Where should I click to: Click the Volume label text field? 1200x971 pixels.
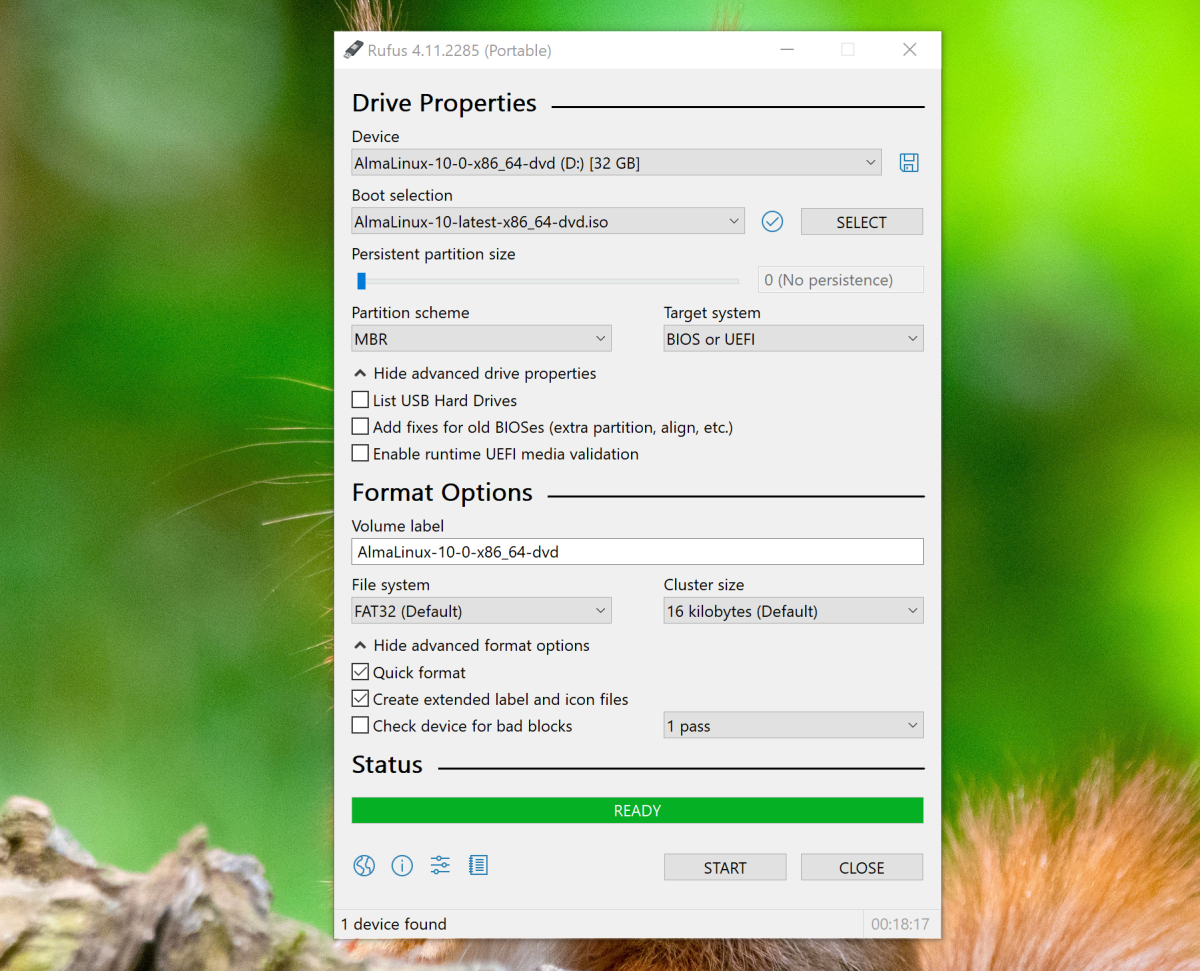(x=637, y=552)
